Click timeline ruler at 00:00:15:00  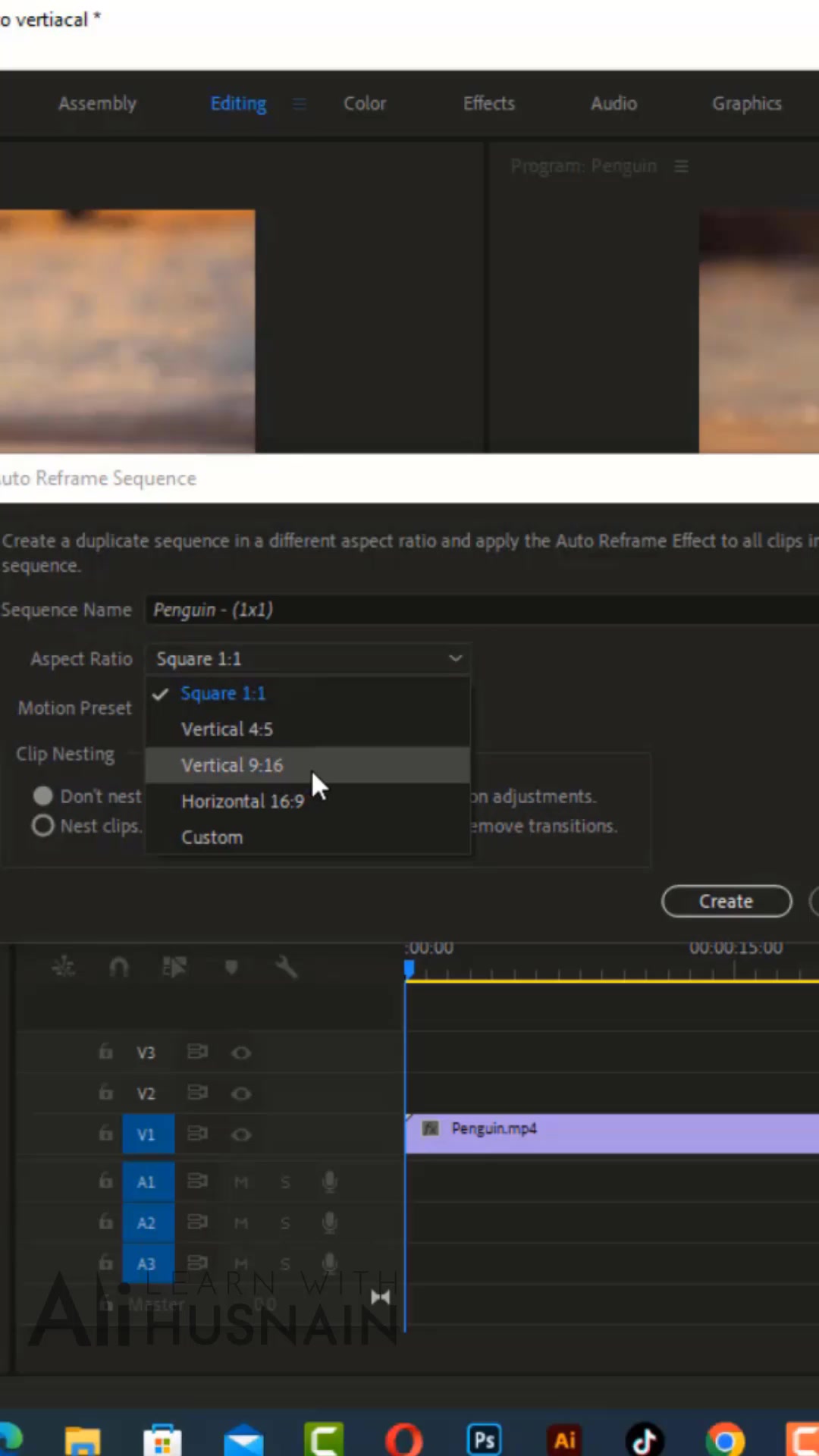(x=735, y=948)
